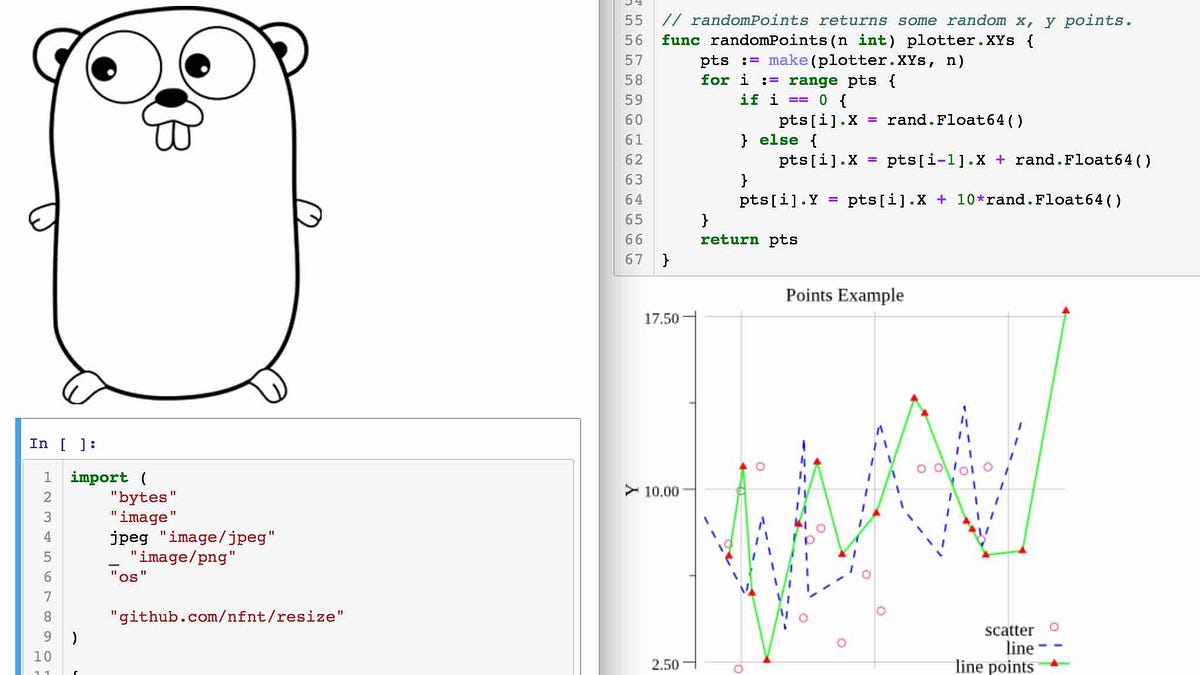Click the scatter legend label text
Viewport: 1200px width, 675px height.
(1009, 630)
